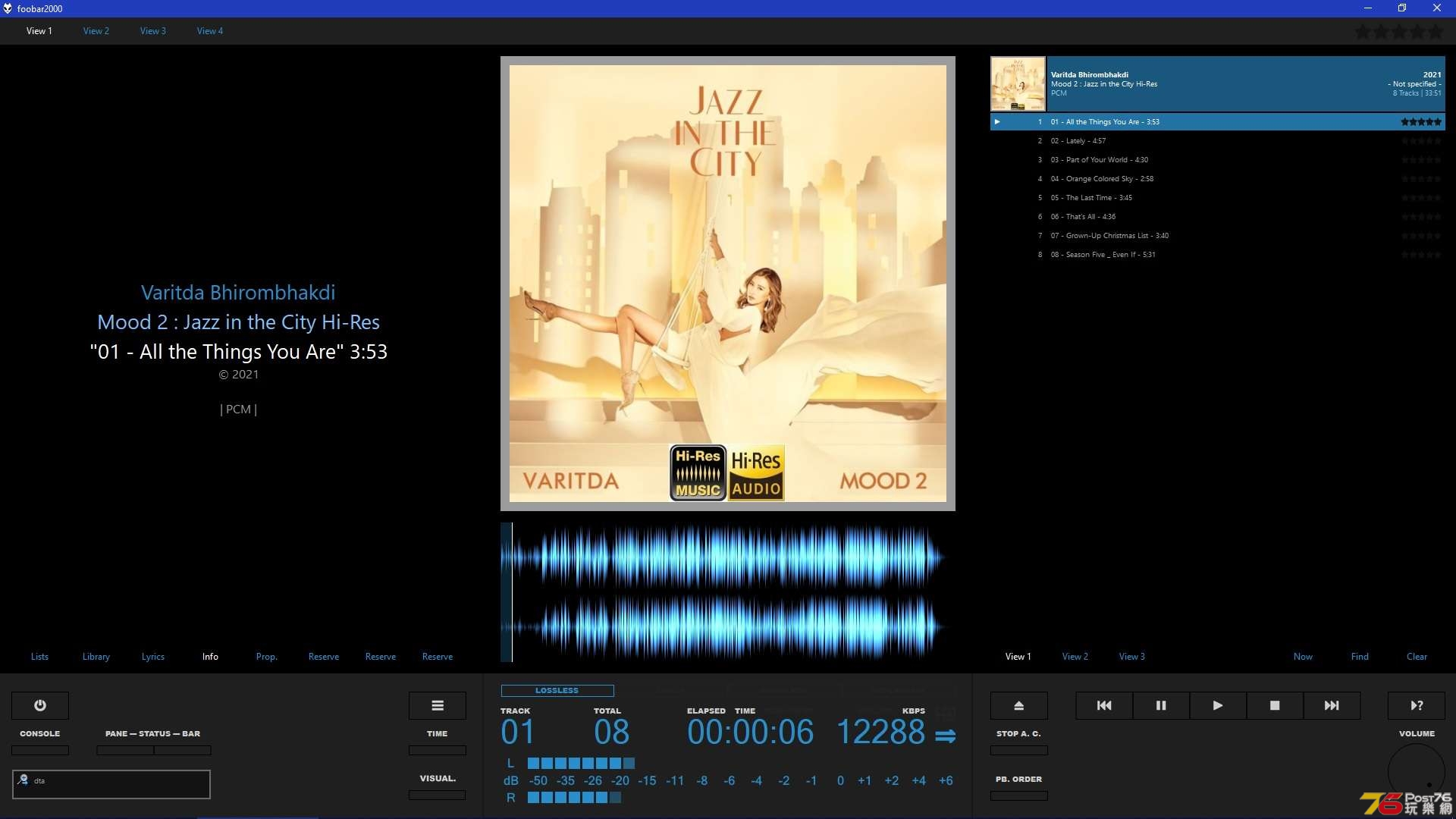1456x819 pixels.
Task: Open the Lists tab
Action: click(x=39, y=657)
